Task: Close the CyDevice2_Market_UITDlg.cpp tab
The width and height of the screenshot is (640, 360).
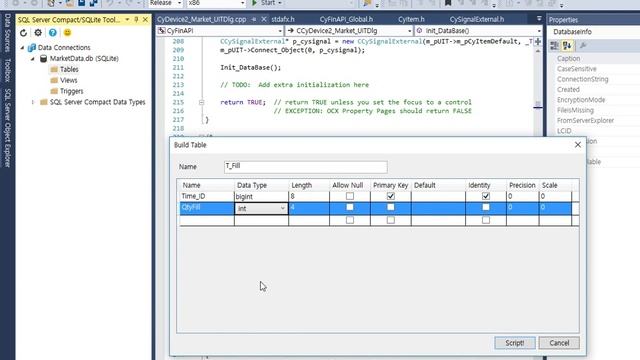Action: [264, 19]
